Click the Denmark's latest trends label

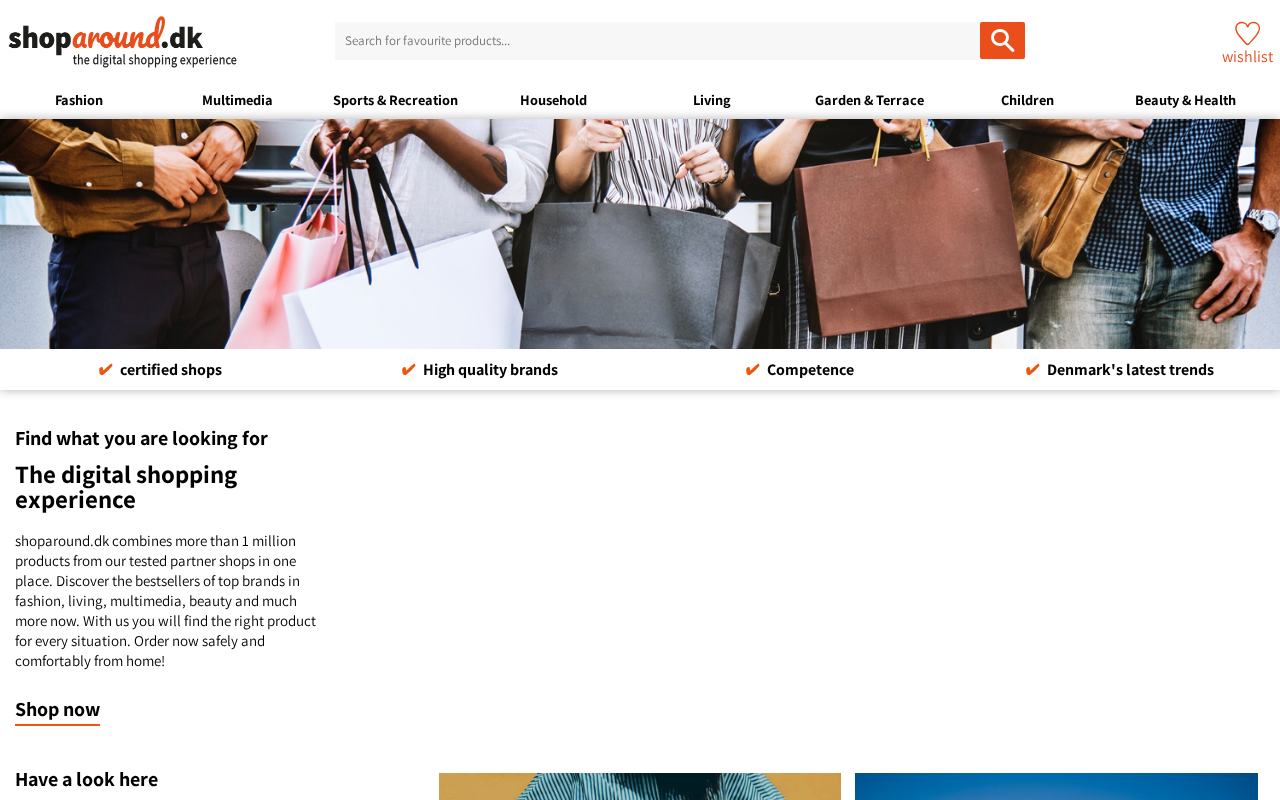(1130, 370)
